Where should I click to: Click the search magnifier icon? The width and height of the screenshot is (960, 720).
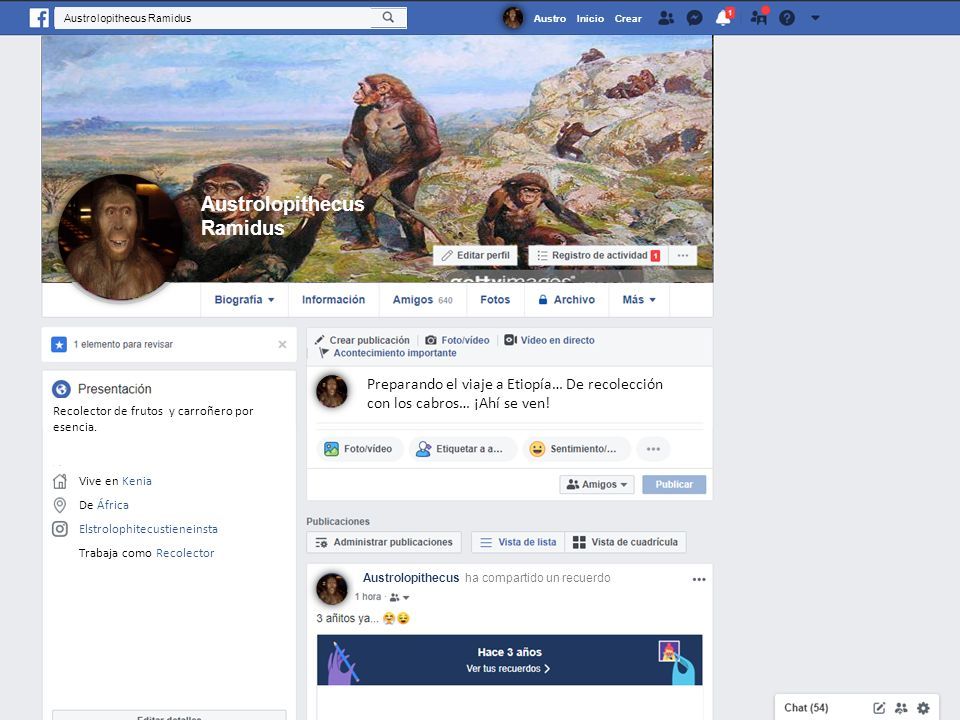point(388,17)
